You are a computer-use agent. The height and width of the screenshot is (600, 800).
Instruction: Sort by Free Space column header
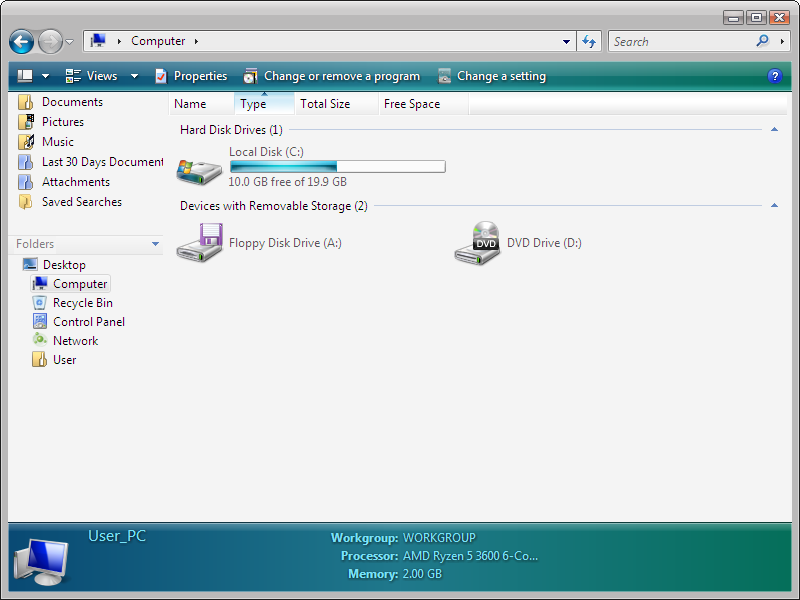[423, 104]
